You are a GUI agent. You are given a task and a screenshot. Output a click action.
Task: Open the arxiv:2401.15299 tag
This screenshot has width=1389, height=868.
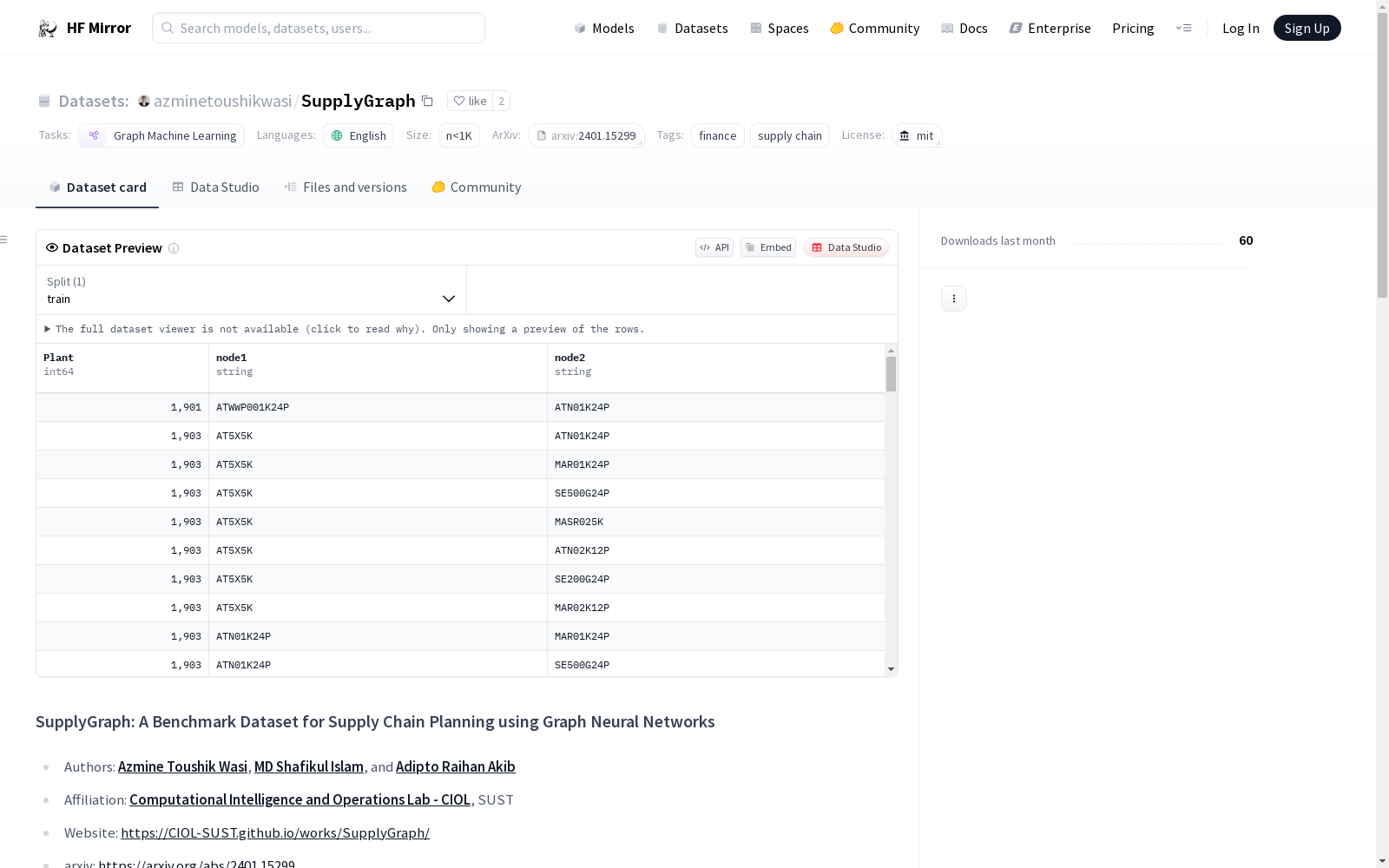[x=586, y=135]
